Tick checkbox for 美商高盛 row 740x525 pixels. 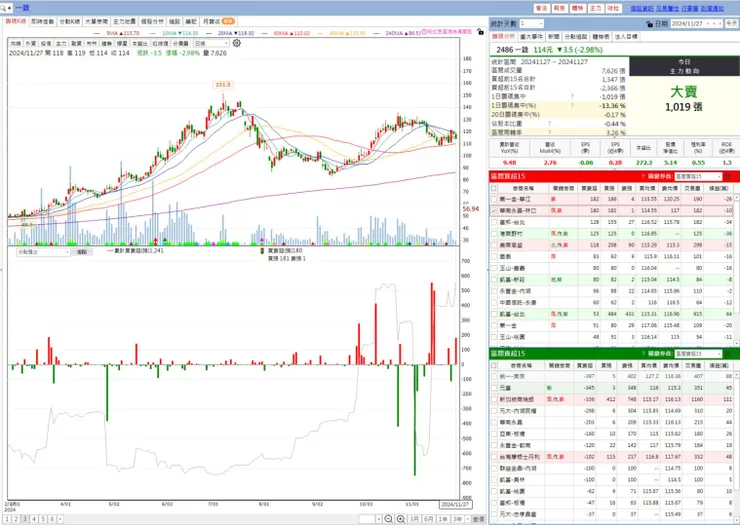click(494, 245)
